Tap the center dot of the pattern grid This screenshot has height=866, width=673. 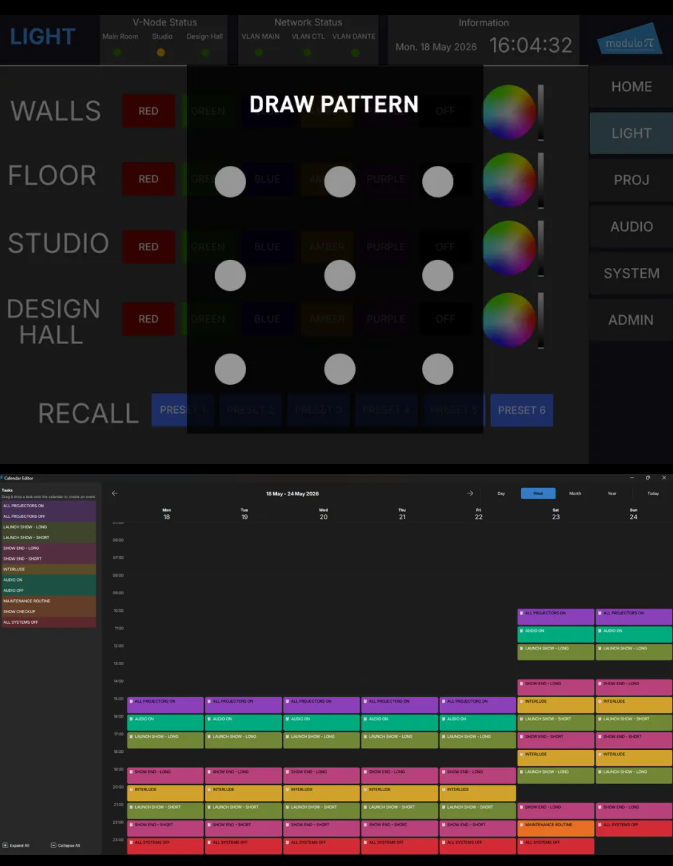tap(340, 276)
